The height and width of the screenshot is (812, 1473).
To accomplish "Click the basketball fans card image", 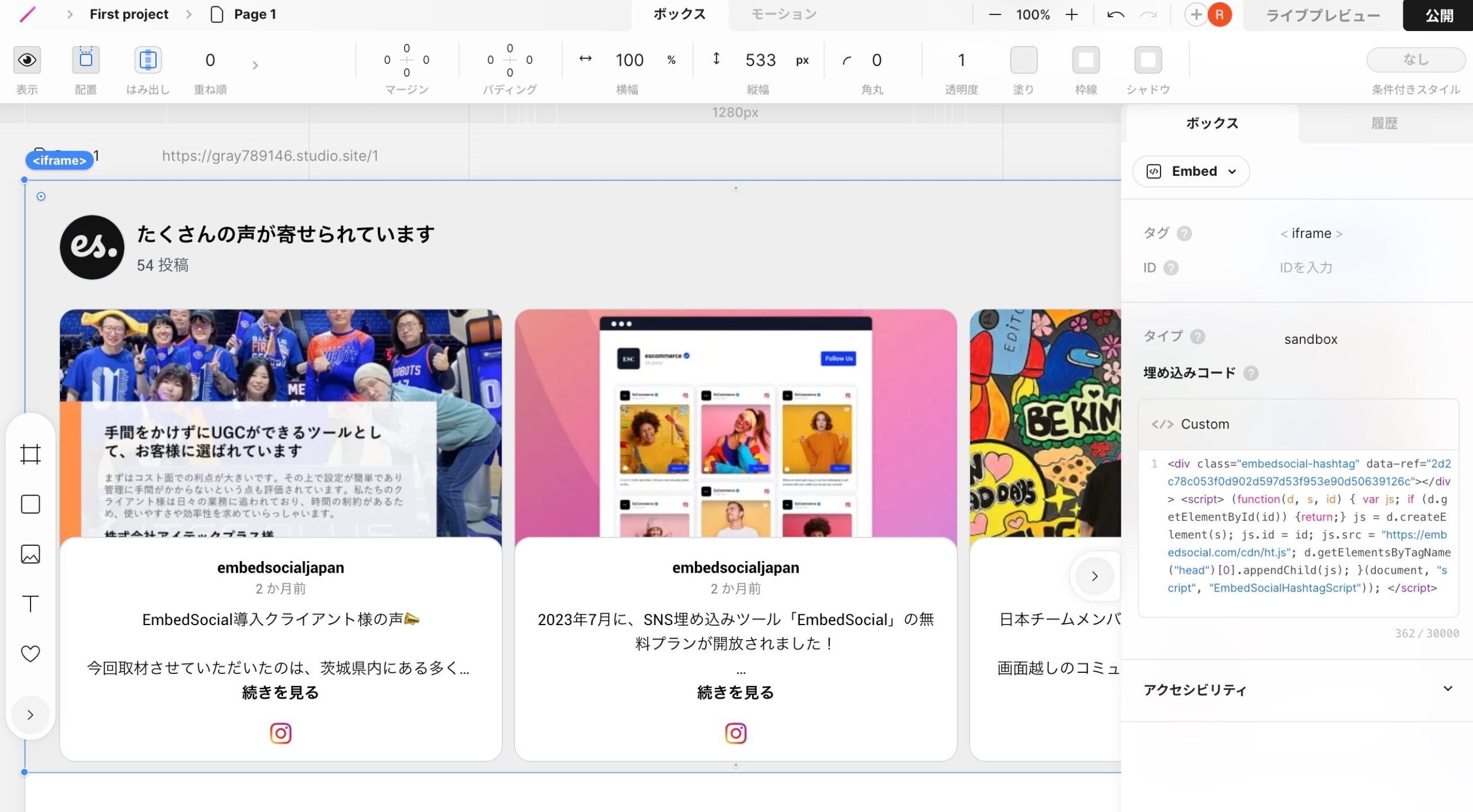I will [281, 423].
